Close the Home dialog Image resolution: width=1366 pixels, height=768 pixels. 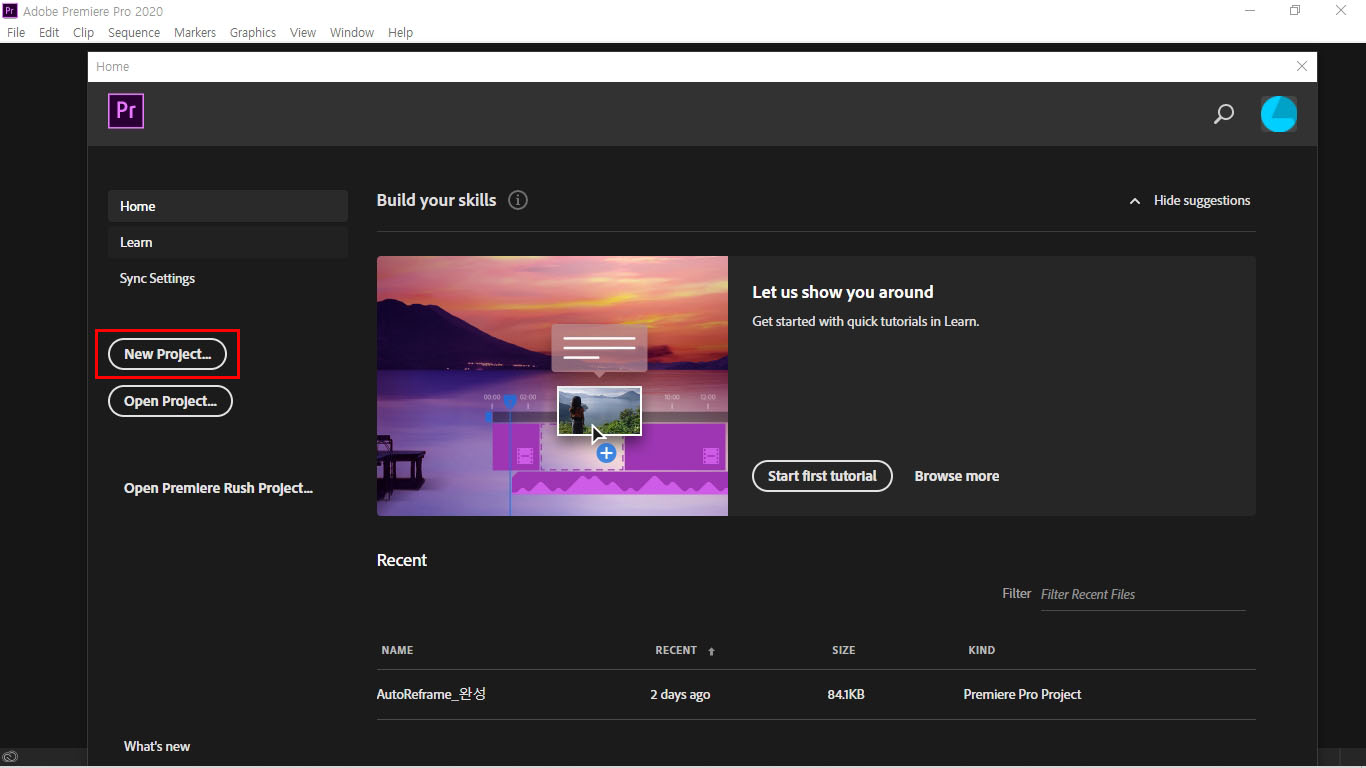click(x=1301, y=66)
